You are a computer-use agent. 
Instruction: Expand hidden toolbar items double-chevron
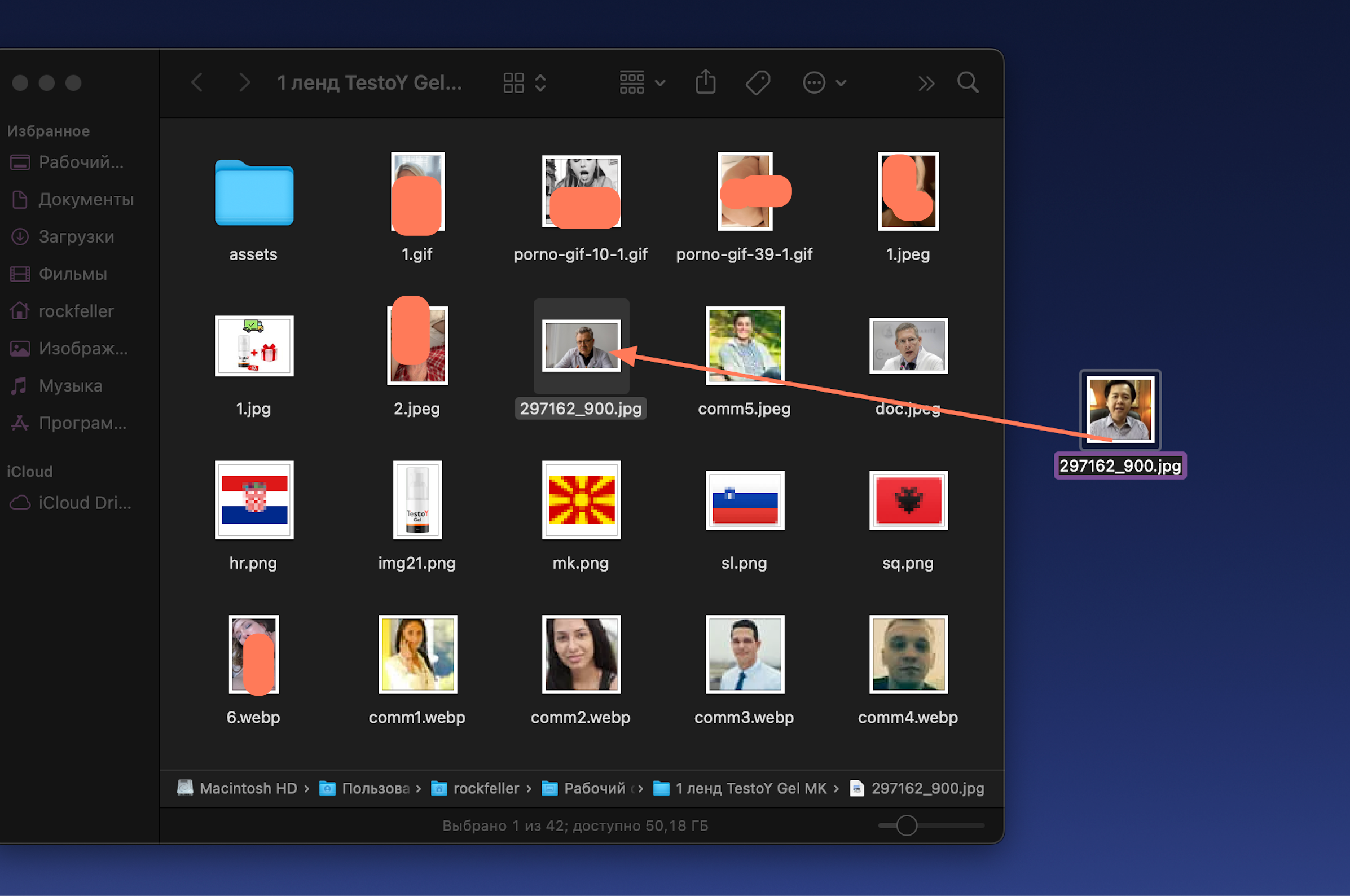[926, 84]
